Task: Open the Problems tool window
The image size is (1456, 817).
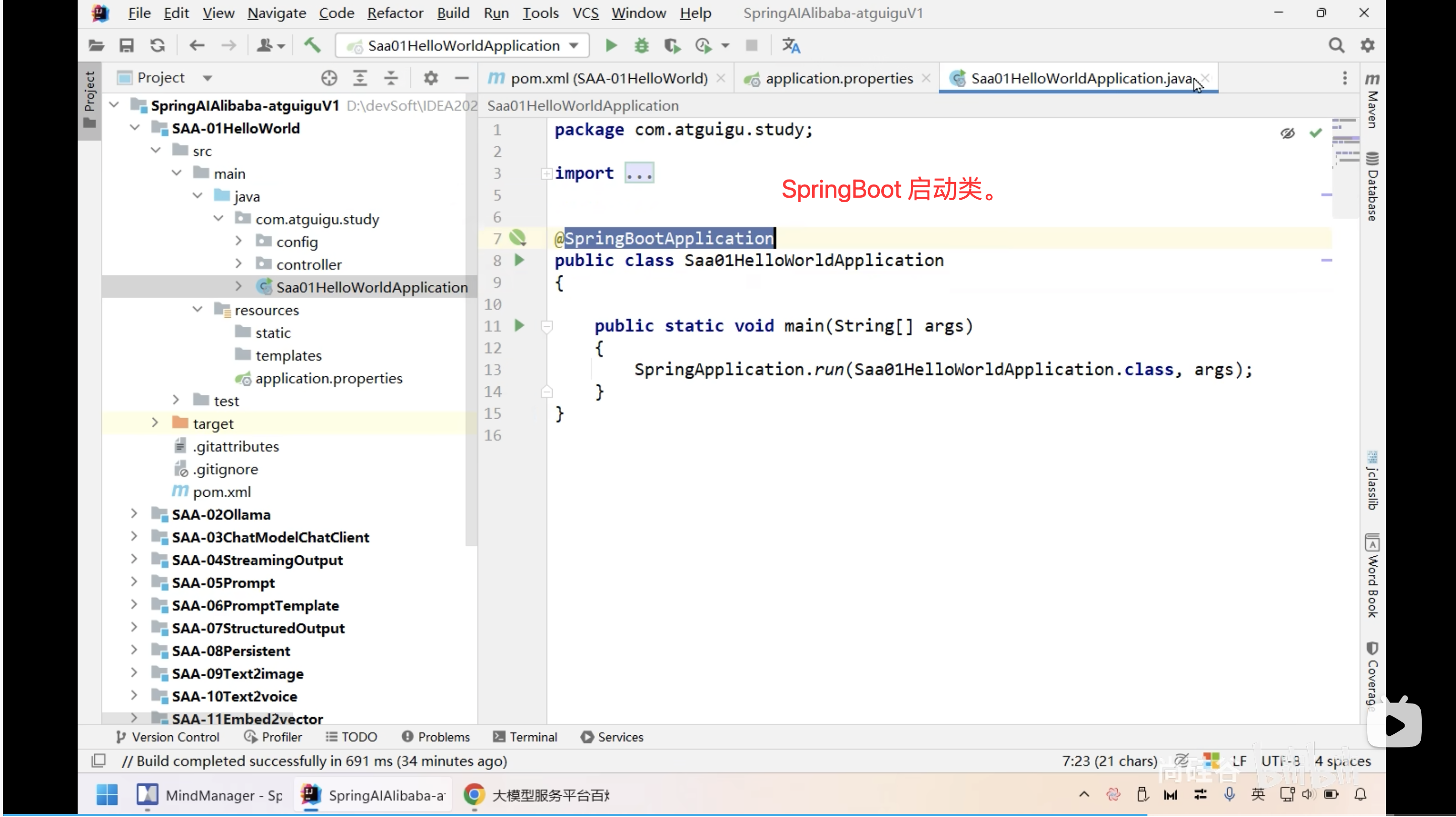Action: pos(436,737)
